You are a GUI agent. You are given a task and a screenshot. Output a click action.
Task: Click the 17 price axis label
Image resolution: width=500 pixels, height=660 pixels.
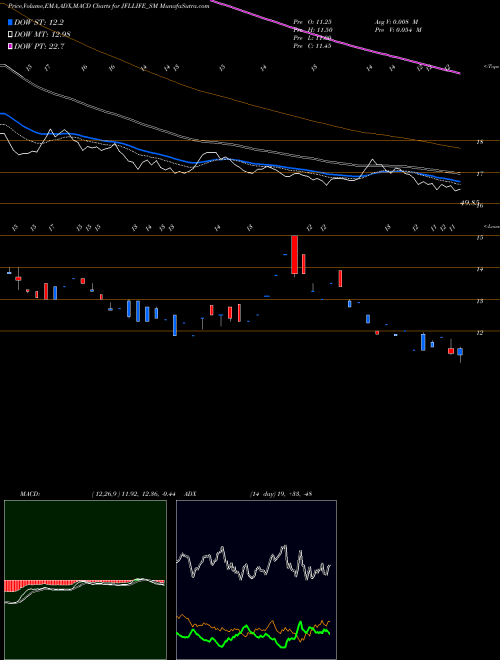[x=479, y=173]
